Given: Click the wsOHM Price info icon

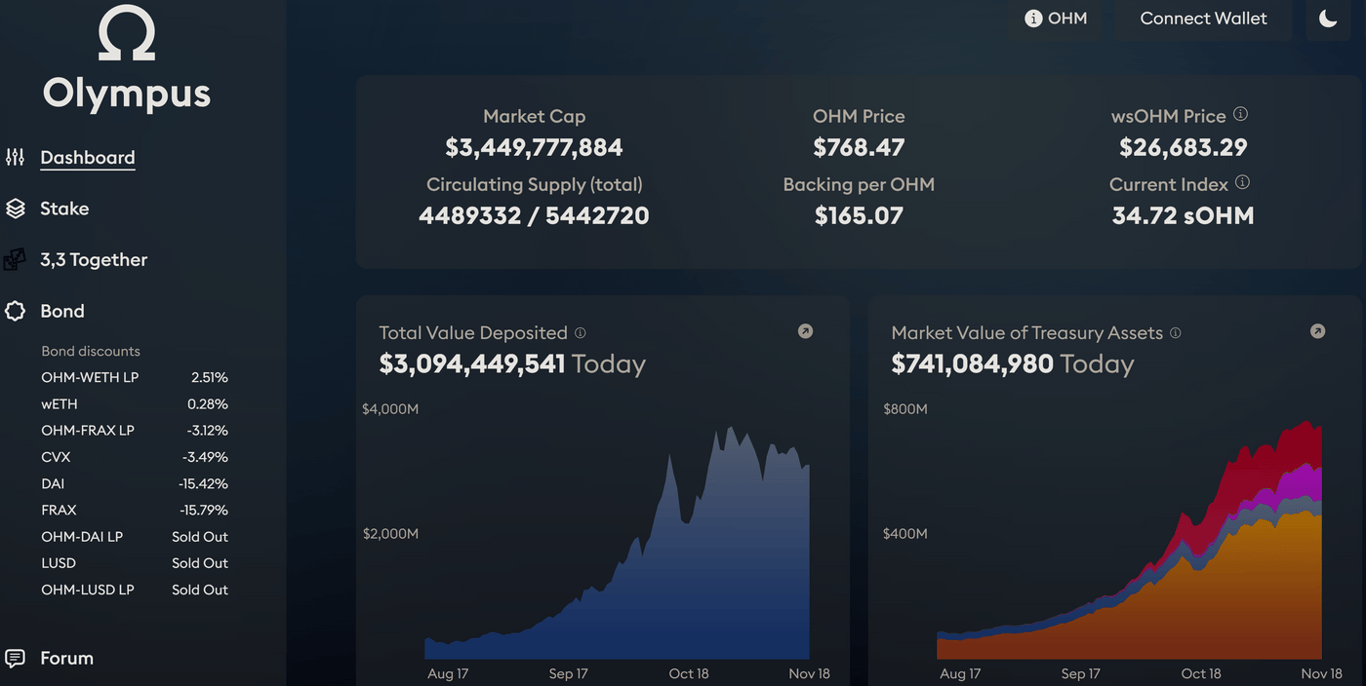Looking at the screenshot, I should click(1241, 114).
